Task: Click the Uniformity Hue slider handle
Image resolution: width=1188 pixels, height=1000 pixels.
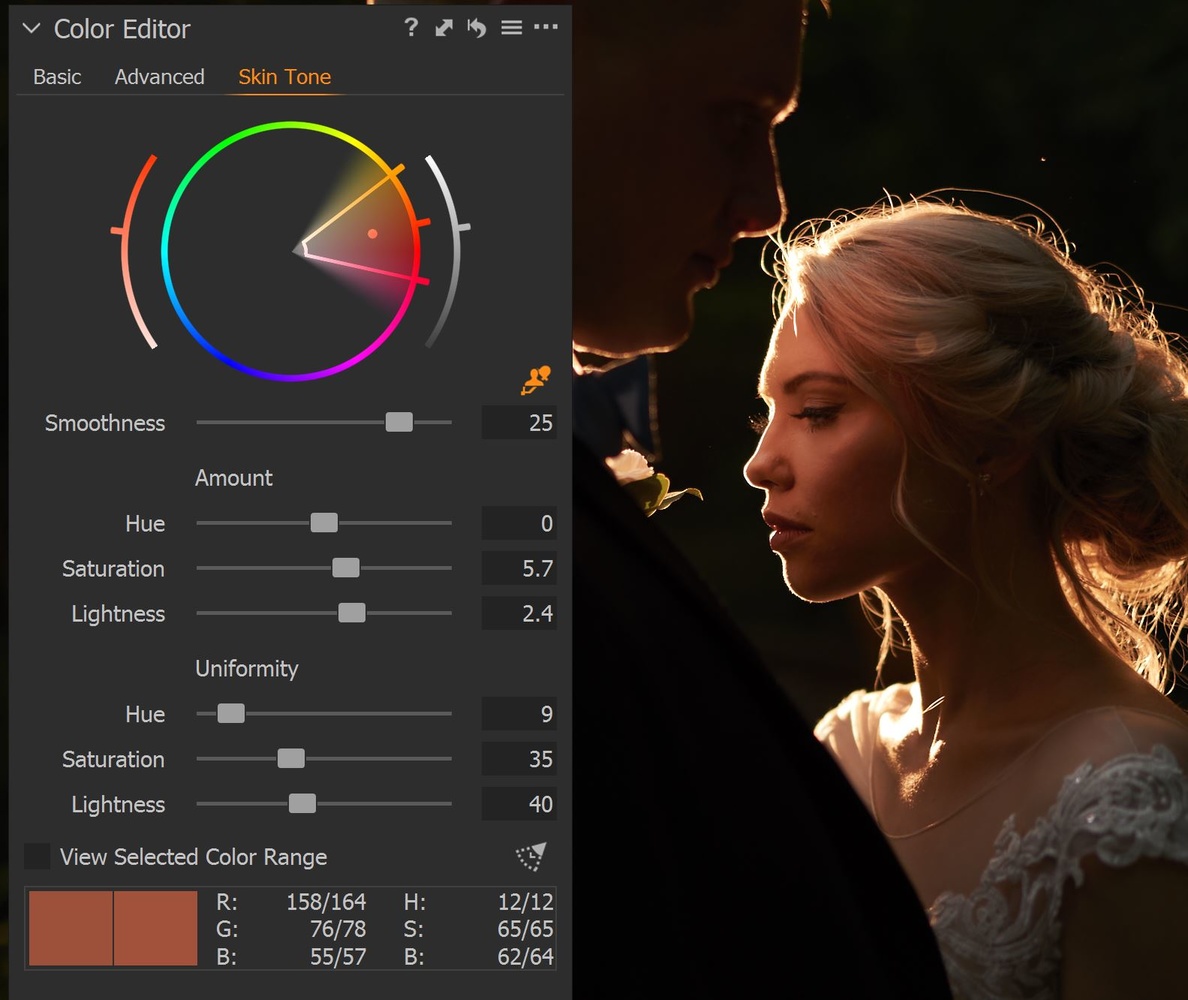Action: pos(231,713)
